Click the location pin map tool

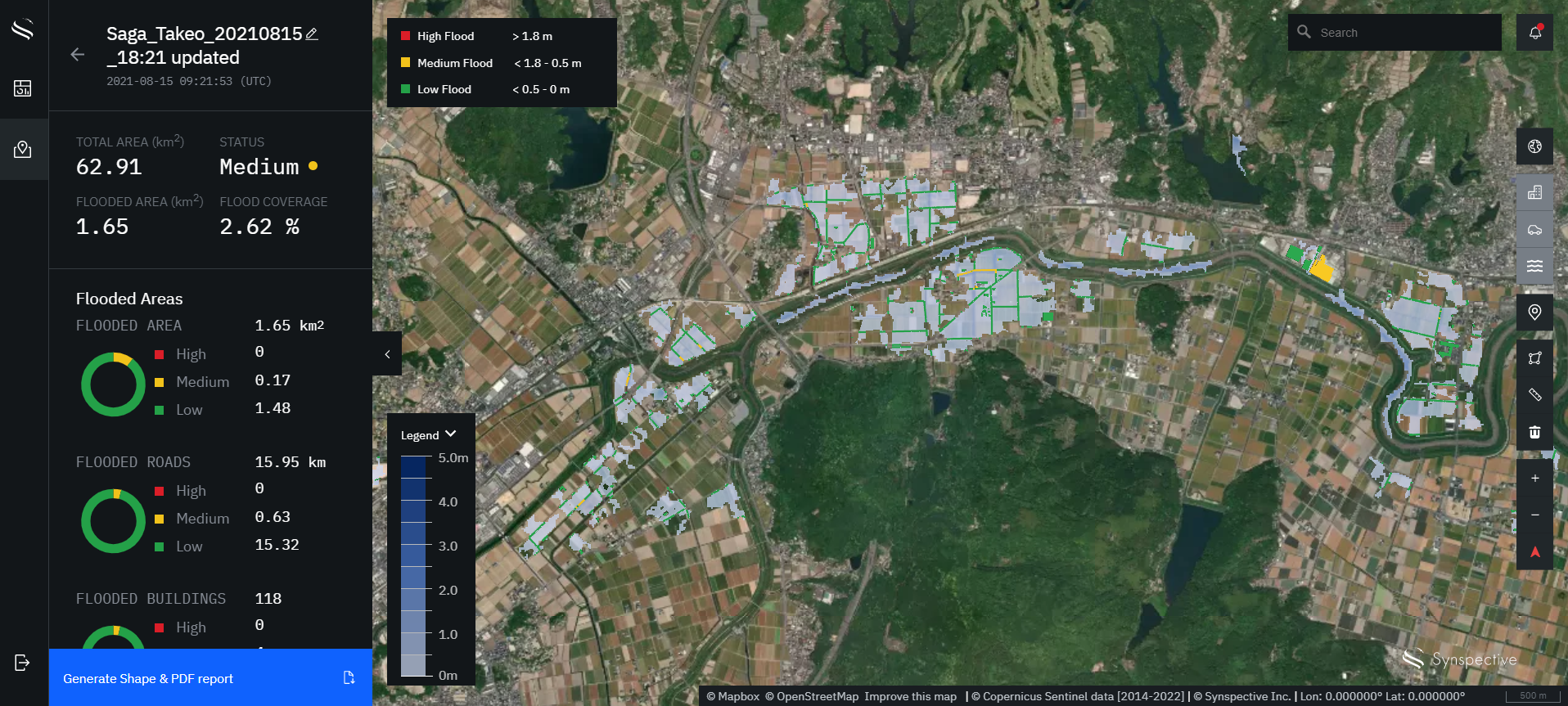click(1534, 312)
